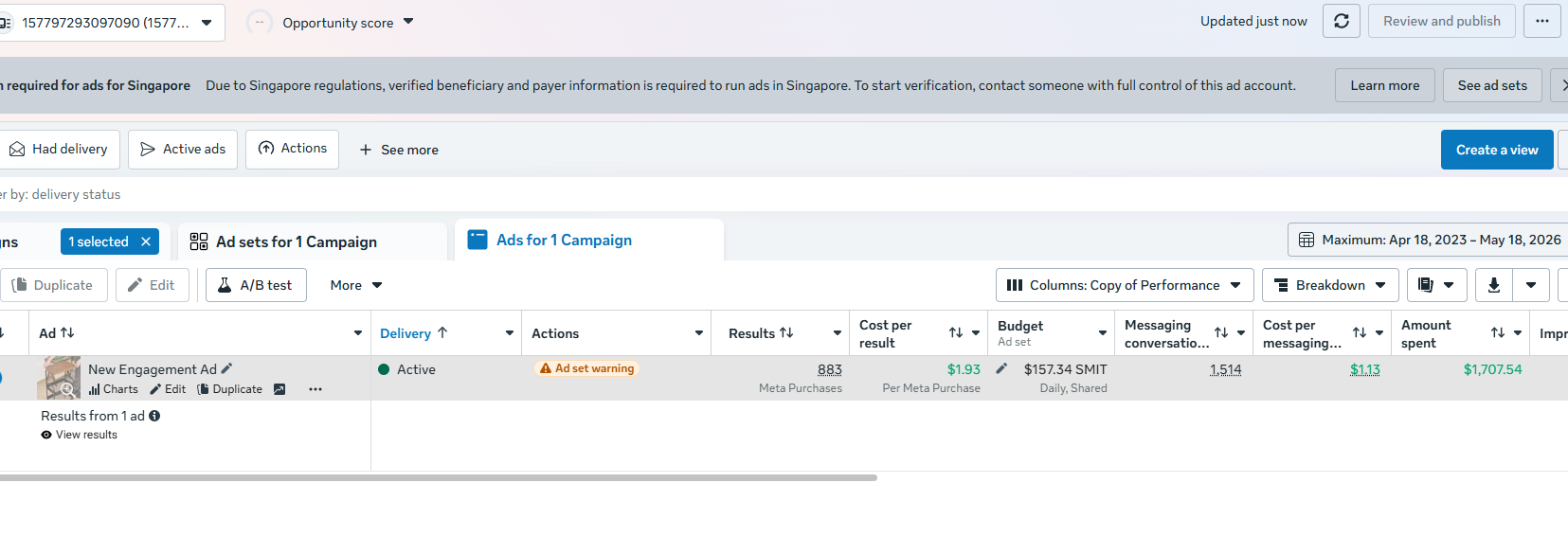Screen dimensions: 1568x536
Task: Open the Budget column dropdown arrow
Action: pos(1103,333)
